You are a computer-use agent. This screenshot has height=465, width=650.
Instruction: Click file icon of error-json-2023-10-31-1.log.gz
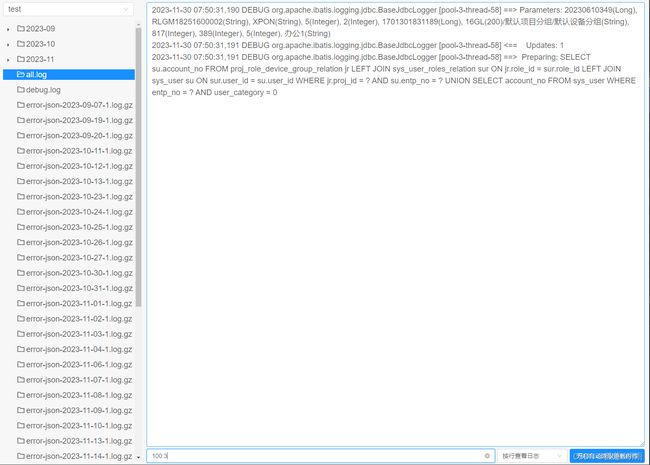pyautogui.click(x=21, y=288)
